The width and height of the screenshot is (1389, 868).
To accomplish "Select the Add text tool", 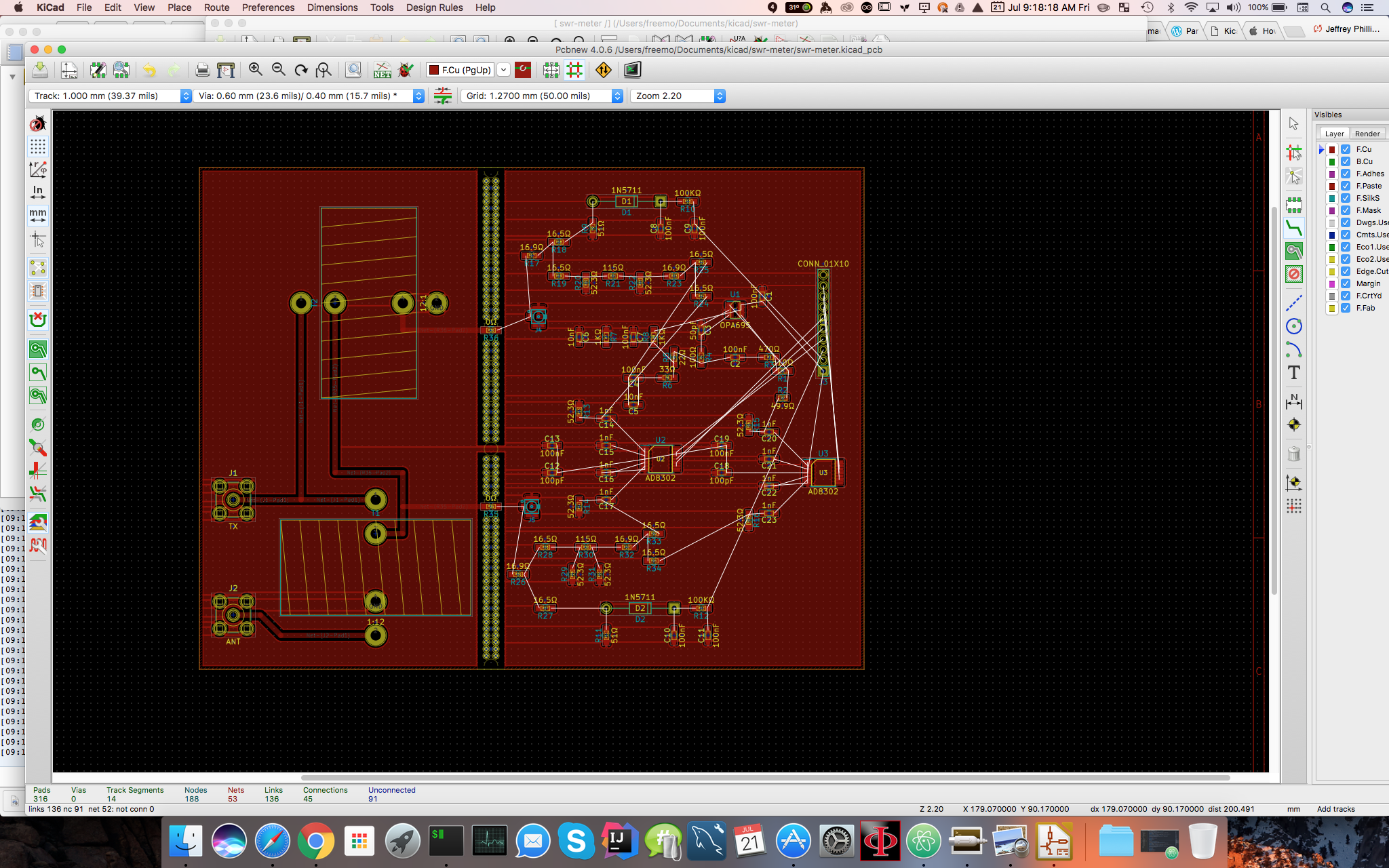I will (1293, 373).
